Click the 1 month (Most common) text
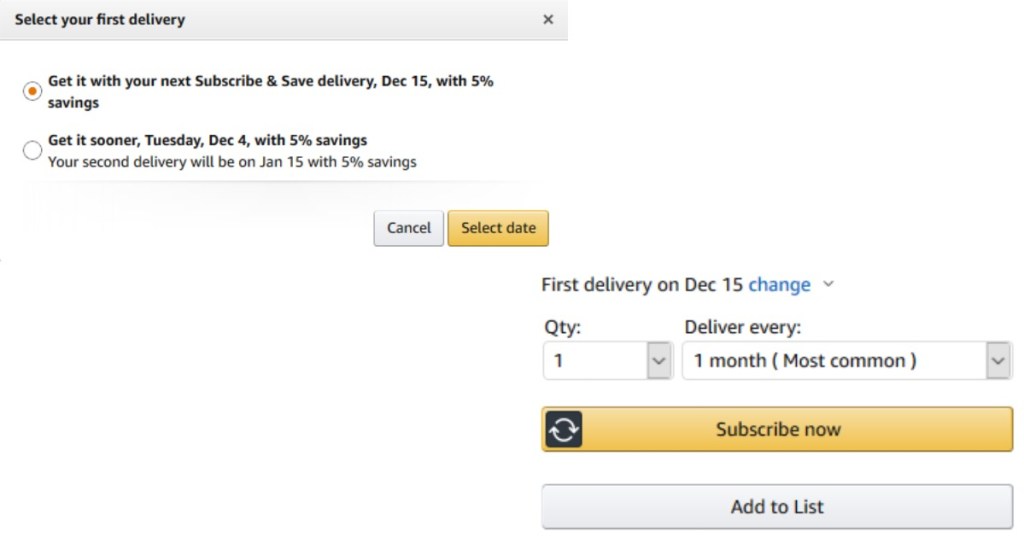Viewport: 1024px width, 538px height. click(x=805, y=361)
